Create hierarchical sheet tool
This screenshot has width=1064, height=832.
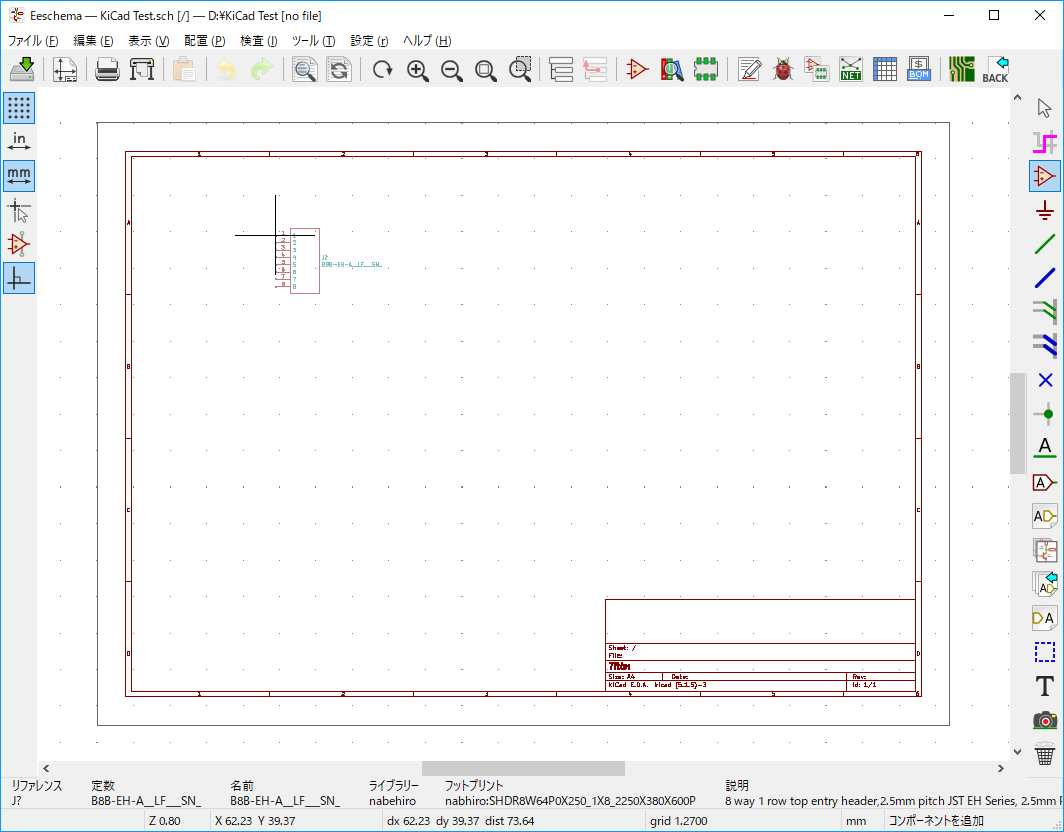[x=1045, y=550]
